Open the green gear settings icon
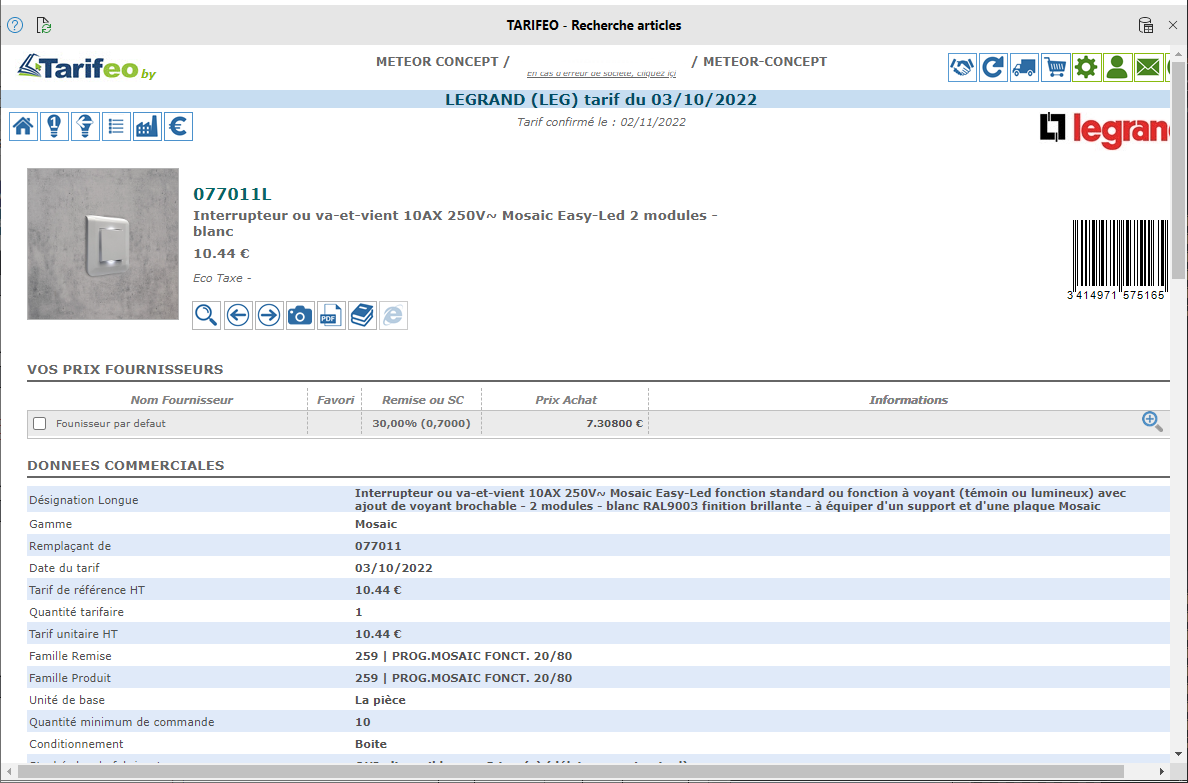This screenshot has width=1188, height=783. 1086,67
